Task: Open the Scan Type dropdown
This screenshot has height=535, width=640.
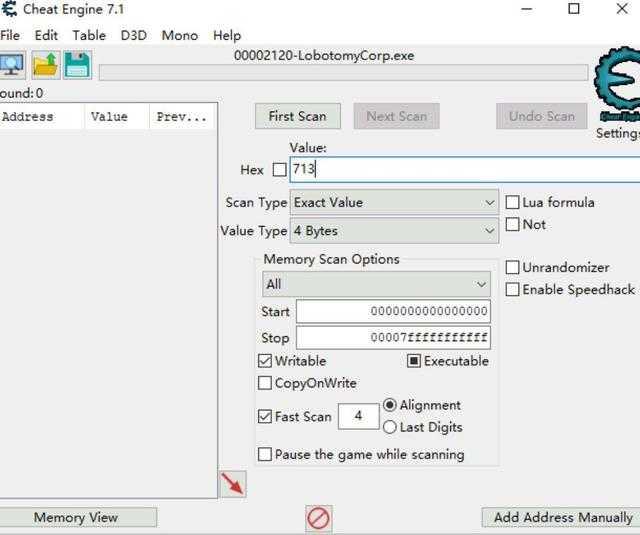Action: click(394, 202)
